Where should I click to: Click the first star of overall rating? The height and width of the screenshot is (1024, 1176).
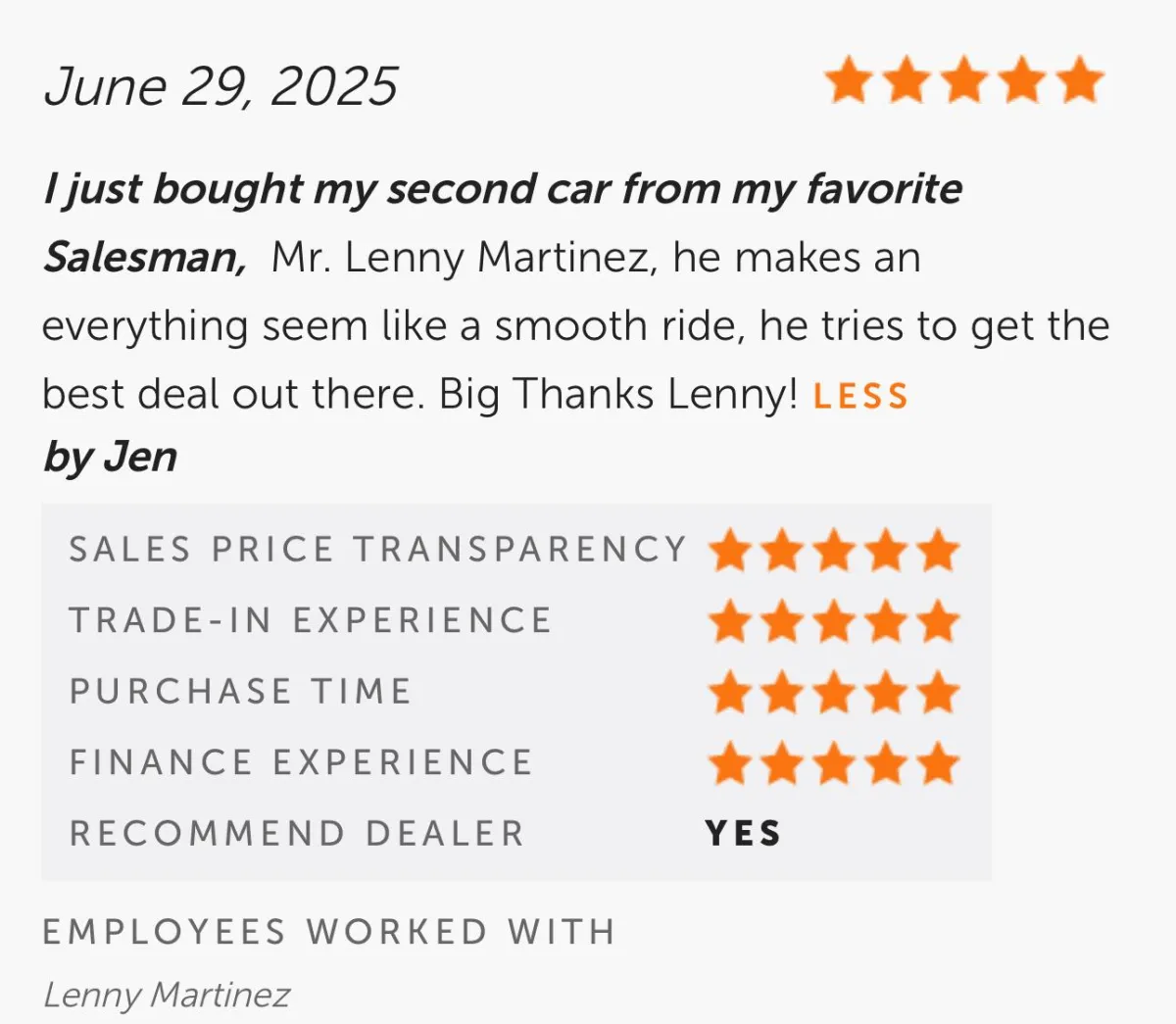(849, 80)
